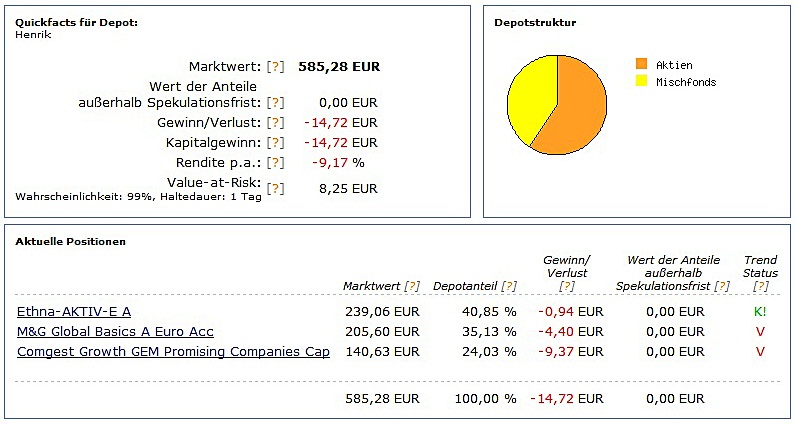Click help icon for Spekulationsfrist quickfact
Screen dimensions: 796x424
click(276, 102)
